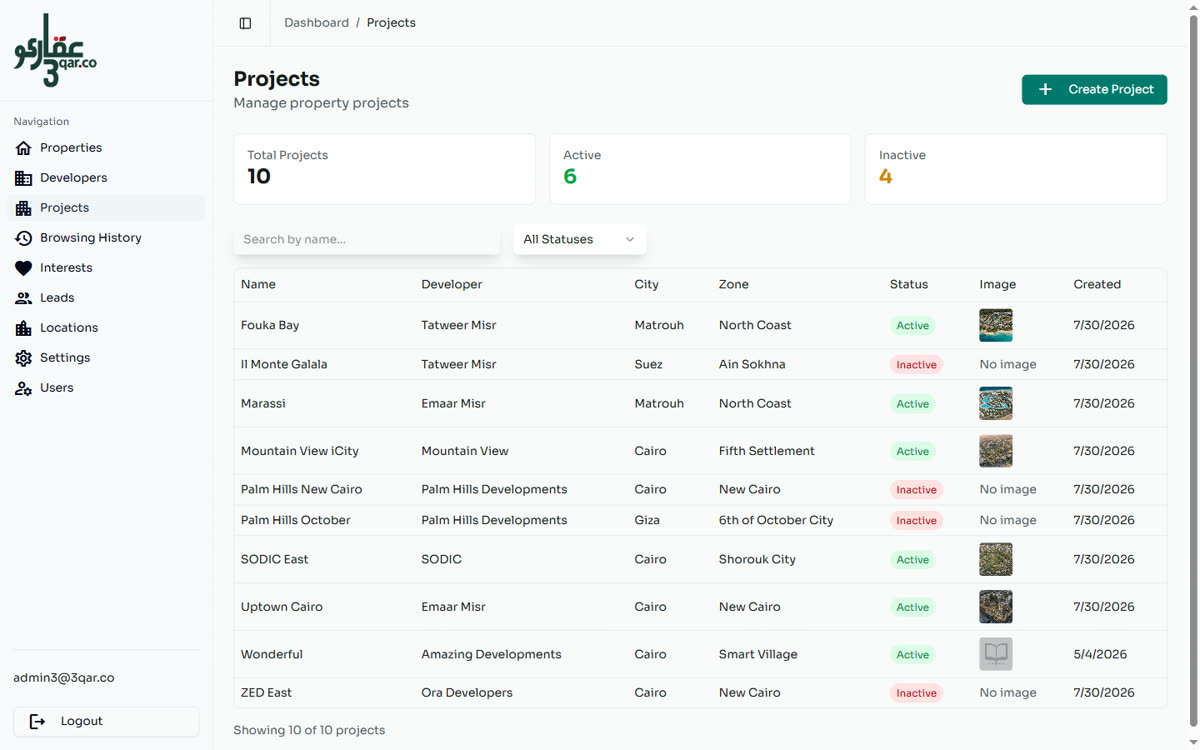Navigate to Leads
Image resolution: width=1200 pixels, height=750 pixels.
coord(107,298)
